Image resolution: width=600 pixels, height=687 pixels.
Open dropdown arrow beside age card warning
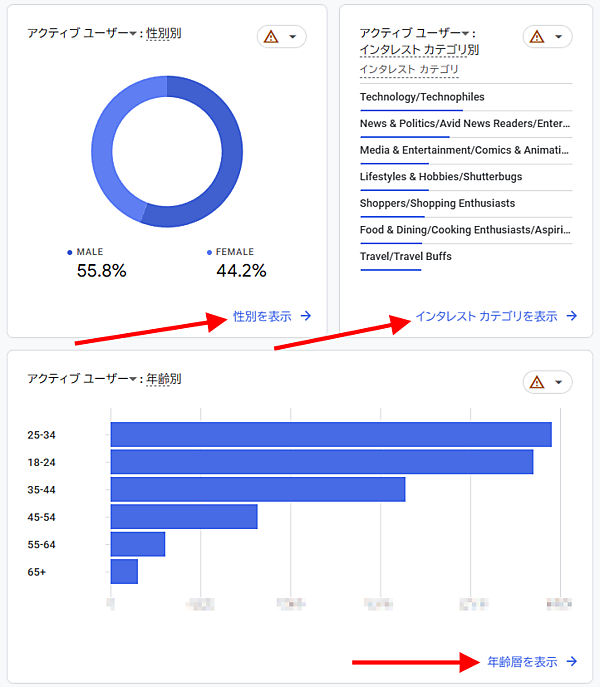(558, 382)
